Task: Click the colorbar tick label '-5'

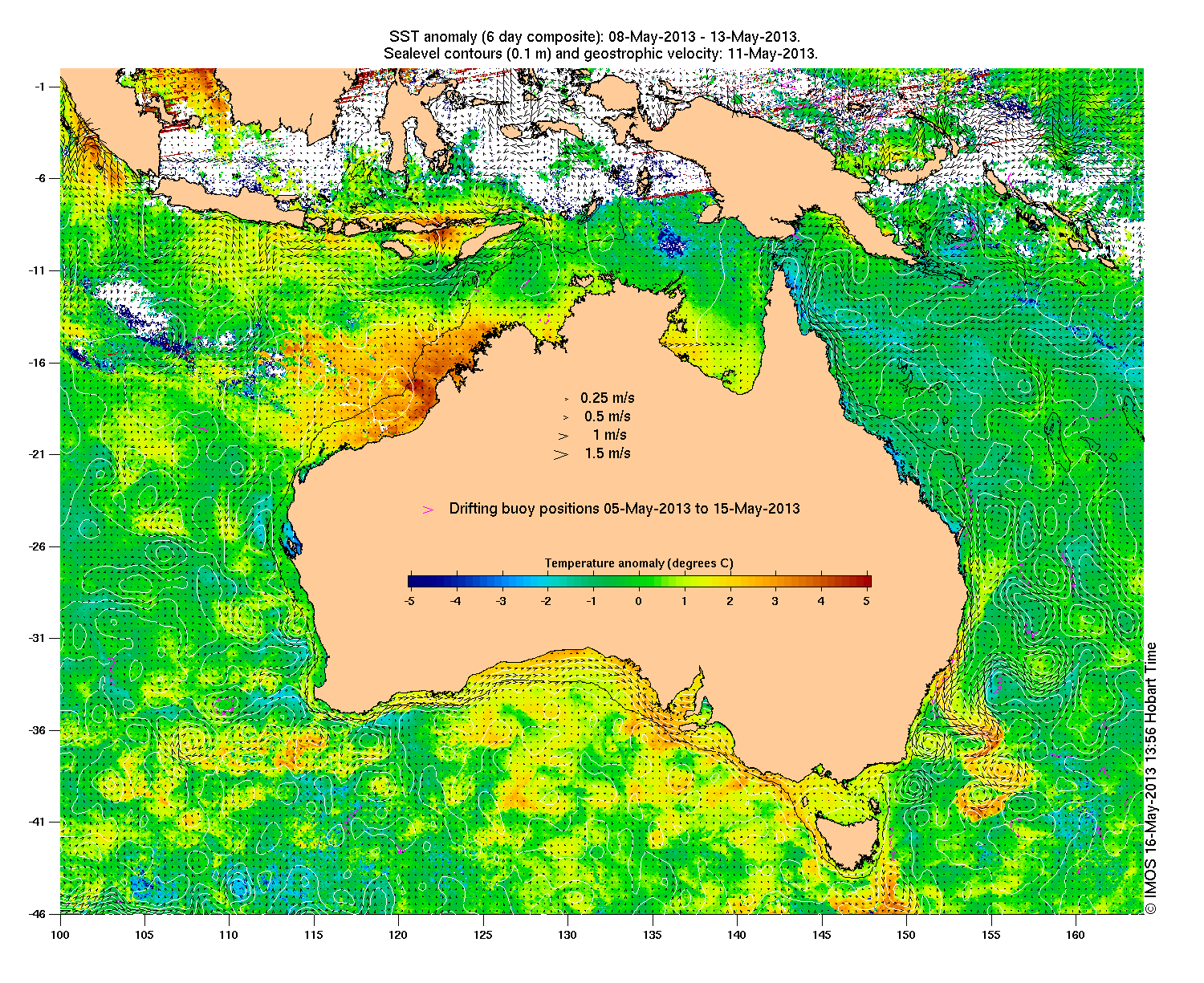Action: [x=409, y=600]
